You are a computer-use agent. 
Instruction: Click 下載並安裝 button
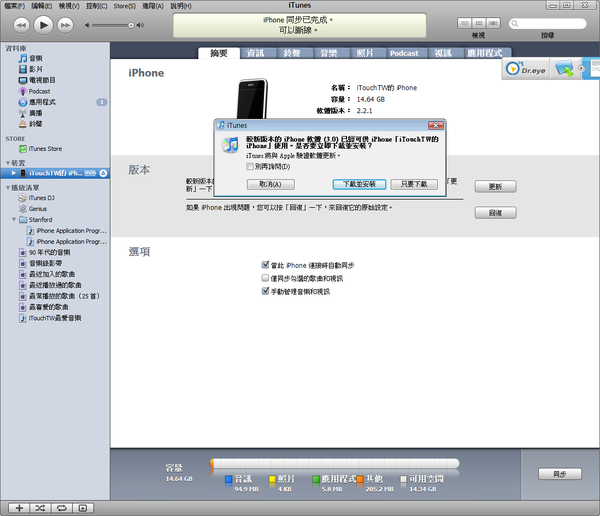(x=359, y=185)
